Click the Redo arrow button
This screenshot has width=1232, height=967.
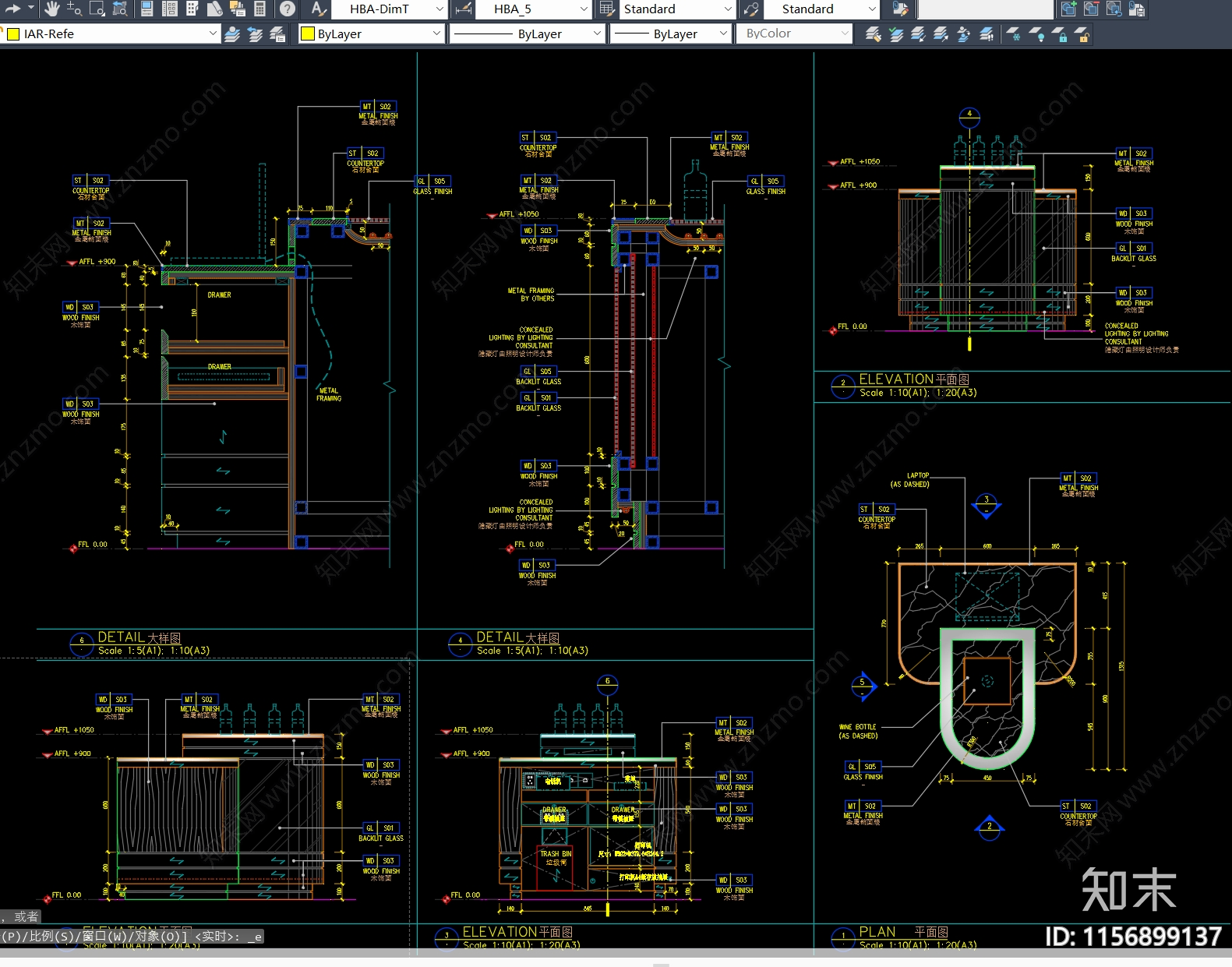click(13, 9)
